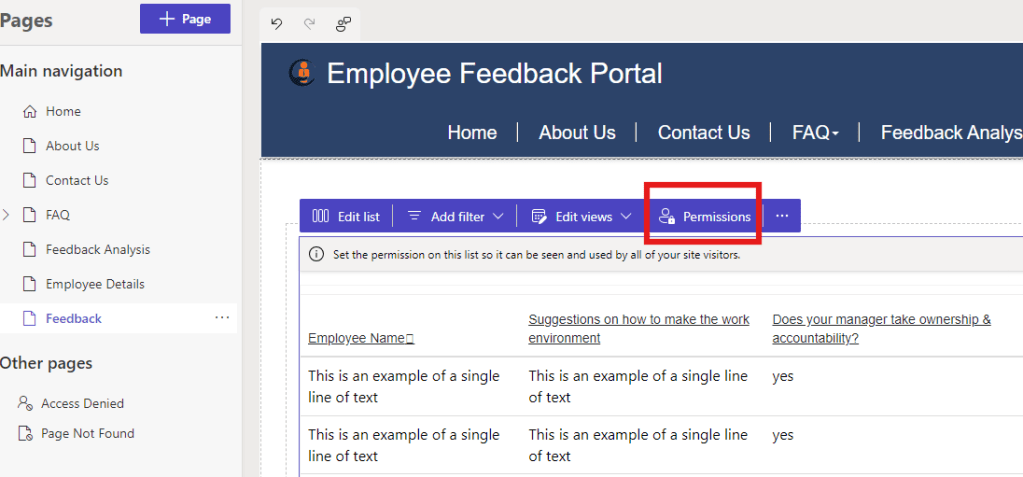This screenshot has width=1023, height=477.
Task: Open the Access Denied page
Action: tap(82, 404)
